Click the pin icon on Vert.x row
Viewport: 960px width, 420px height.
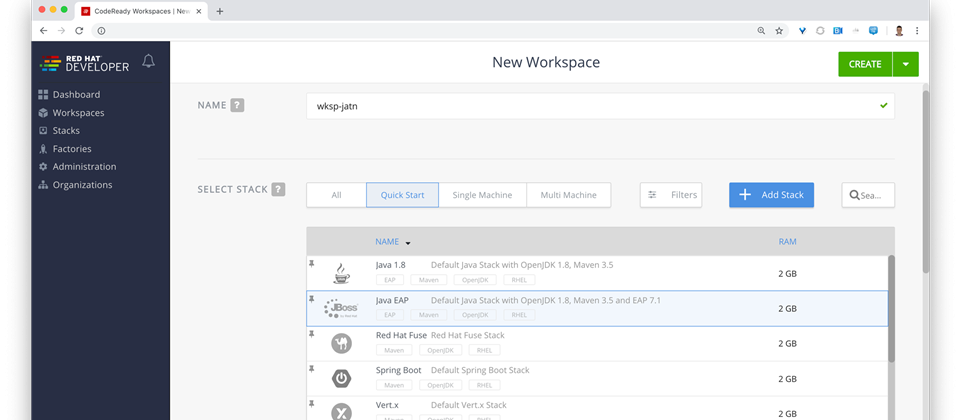click(312, 404)
